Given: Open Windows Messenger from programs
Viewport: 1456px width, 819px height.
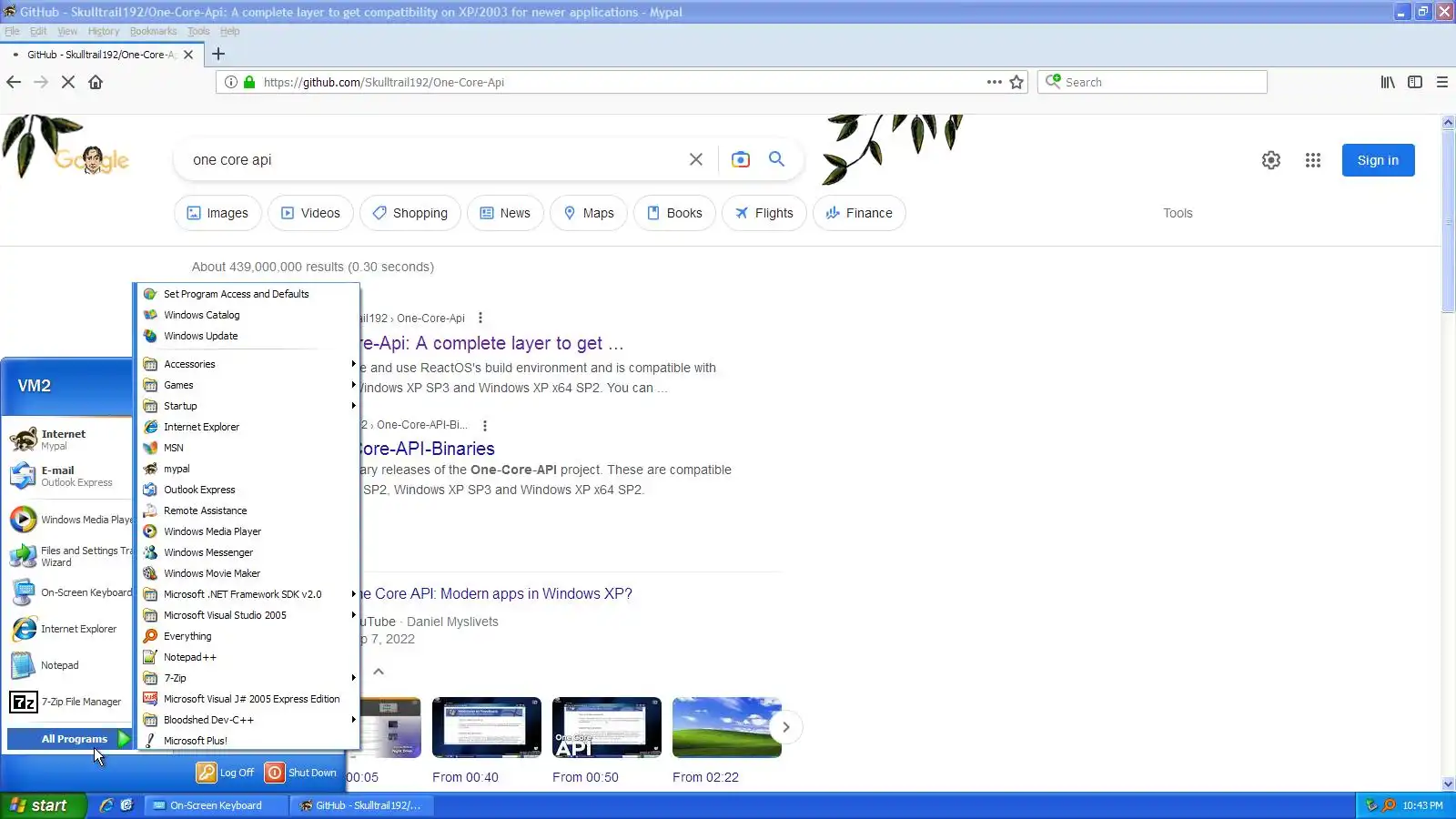Looking at the screenshot, I should [x=248, y=552].
